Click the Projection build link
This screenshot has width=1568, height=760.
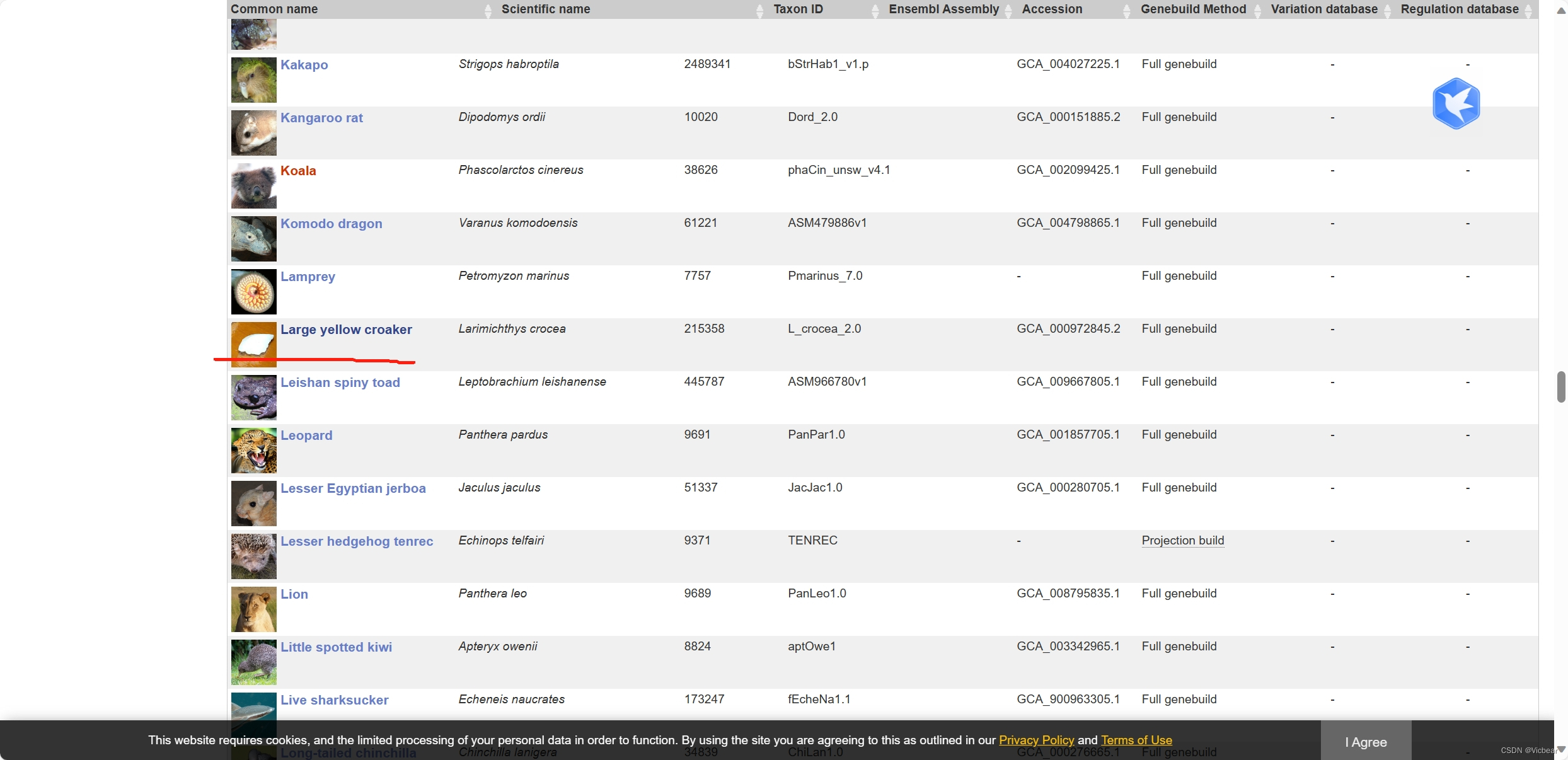(1182, 541)
